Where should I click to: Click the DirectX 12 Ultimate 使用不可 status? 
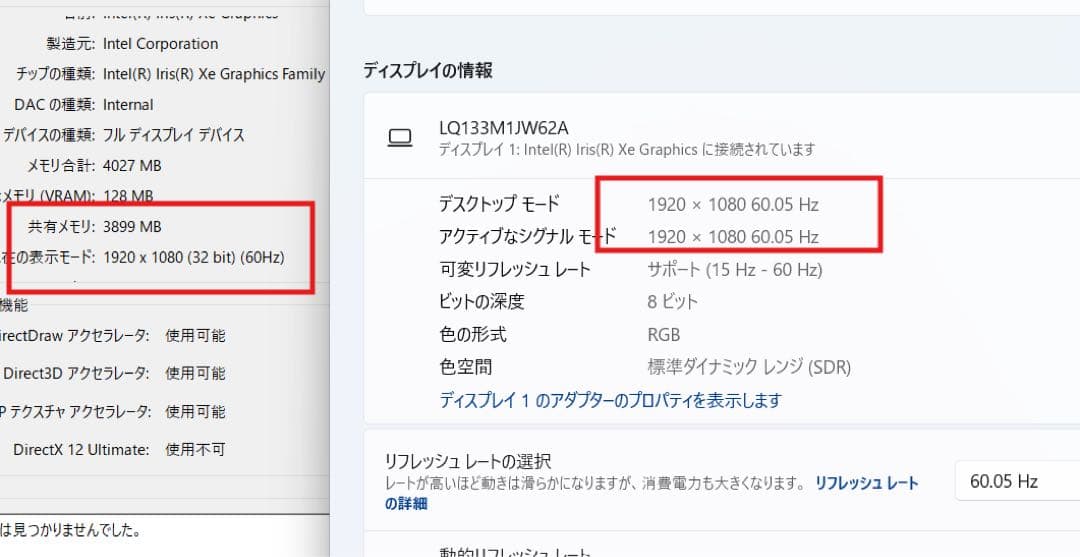195,450
